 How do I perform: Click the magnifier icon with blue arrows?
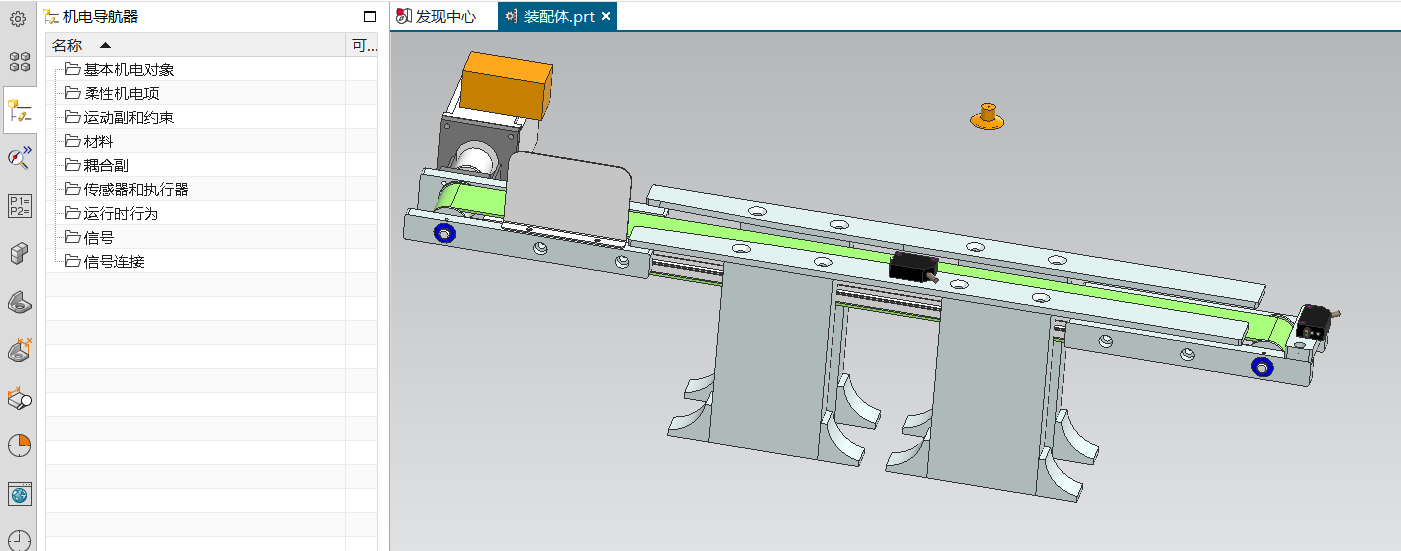19,157
